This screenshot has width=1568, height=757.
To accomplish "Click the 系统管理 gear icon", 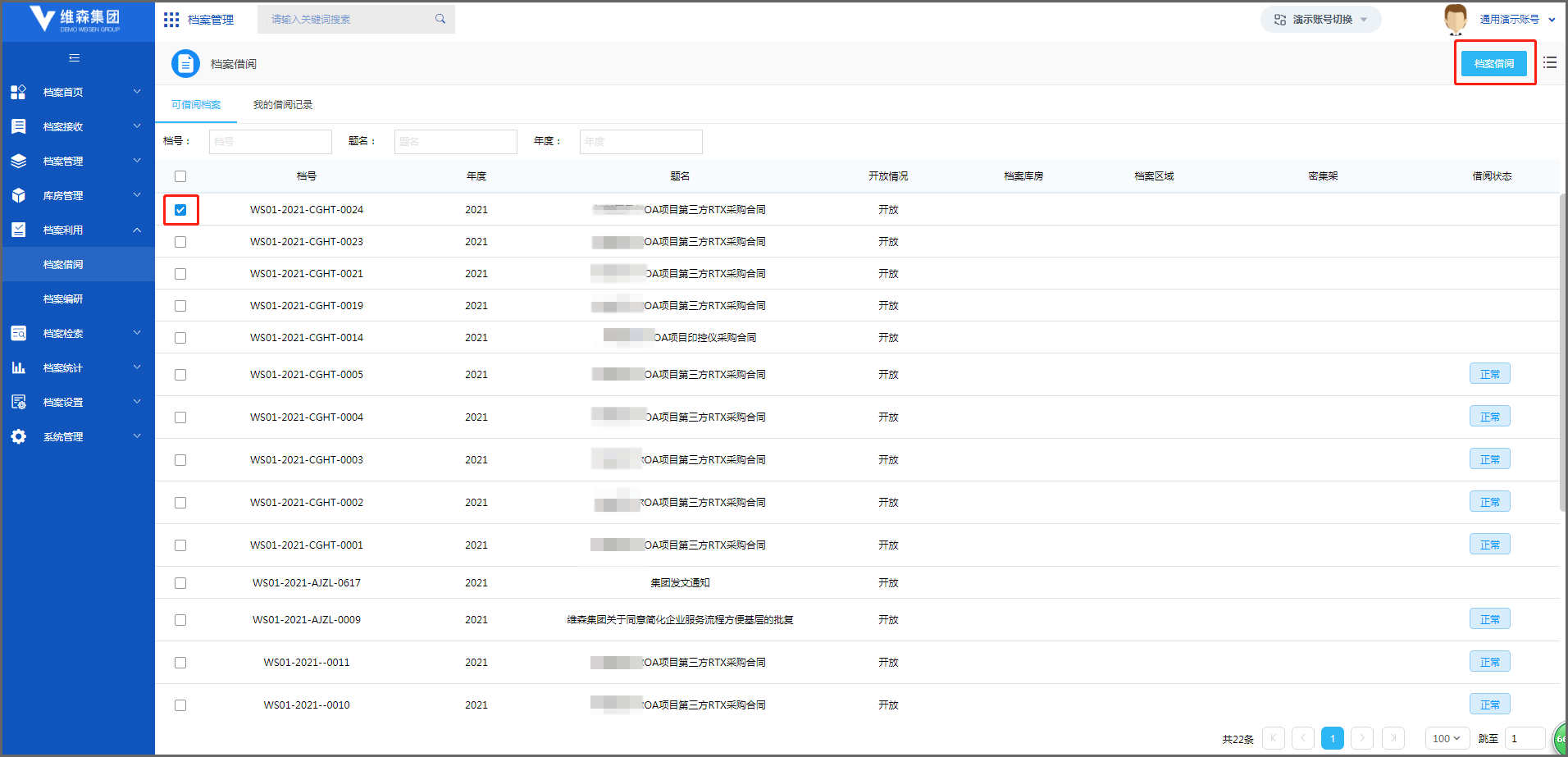I will pyautogui.click(x=18, y=436).
